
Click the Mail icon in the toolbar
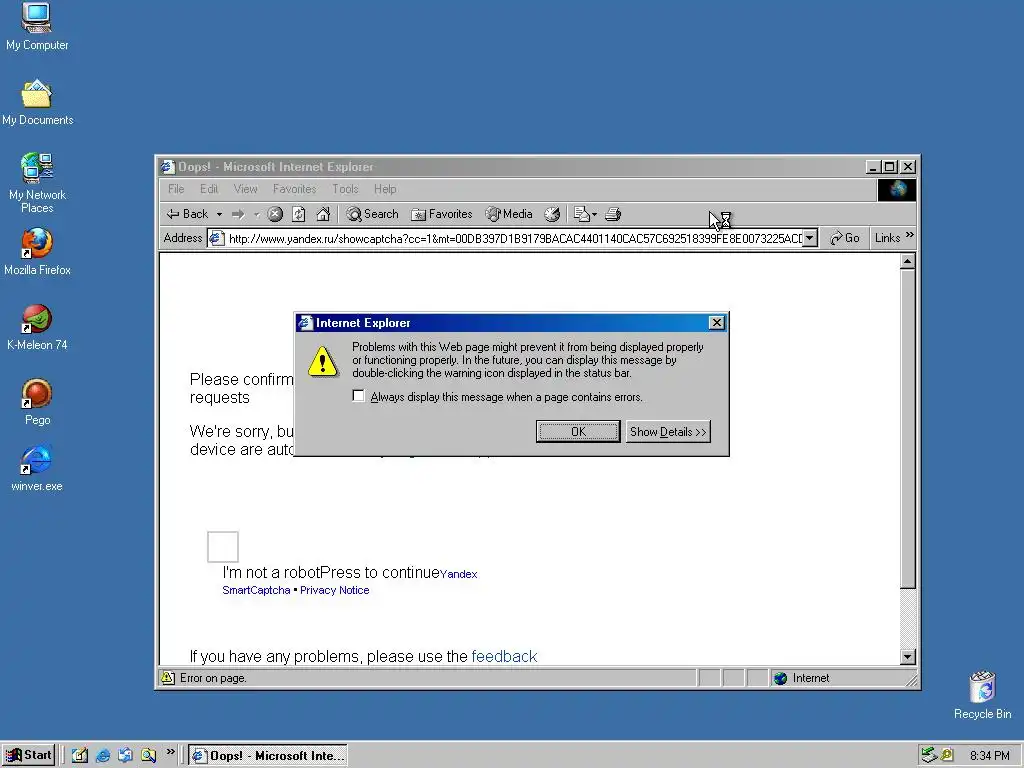pos(581,214)
